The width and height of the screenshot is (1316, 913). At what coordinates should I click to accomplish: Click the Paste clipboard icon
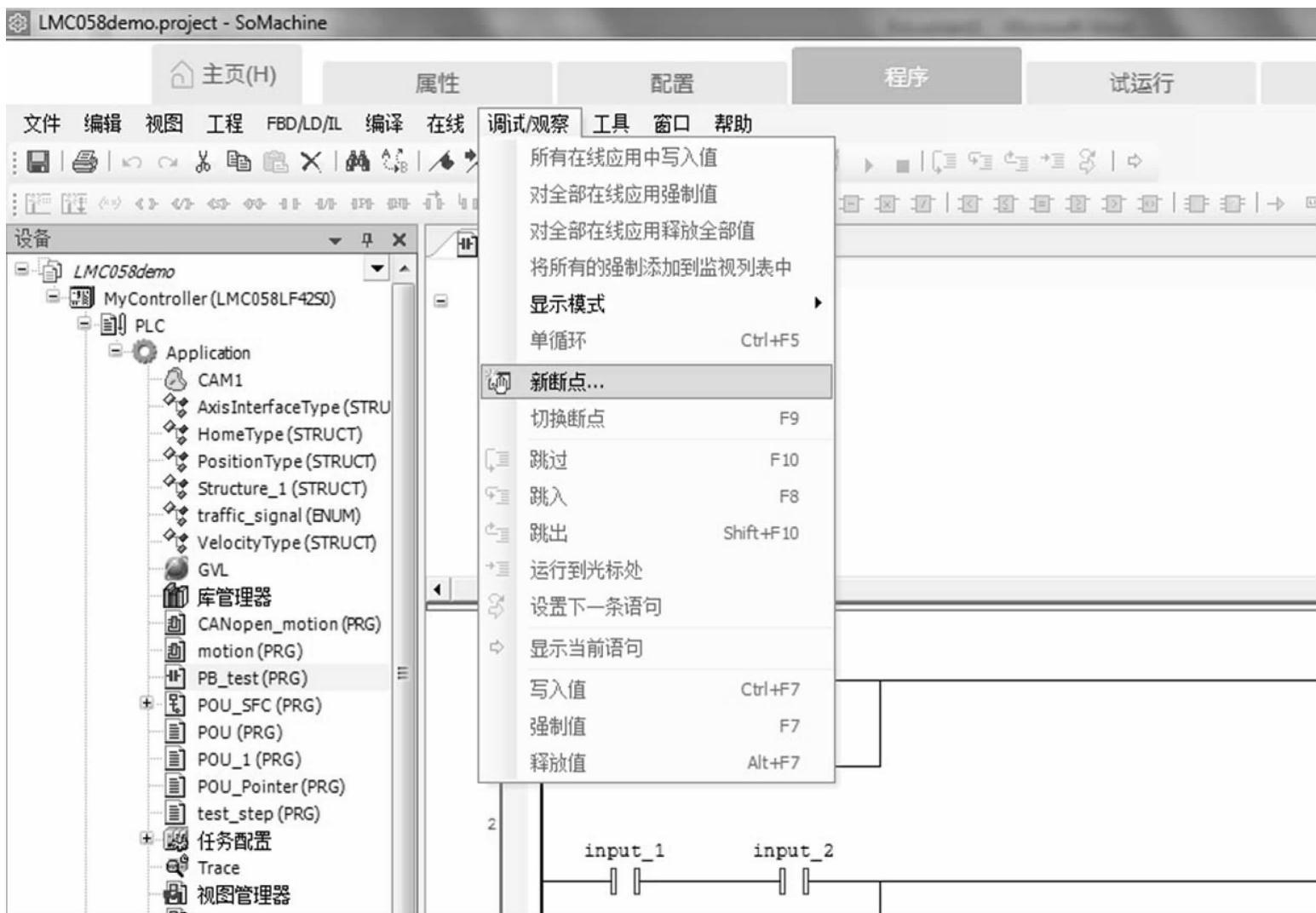coord(275,161)
